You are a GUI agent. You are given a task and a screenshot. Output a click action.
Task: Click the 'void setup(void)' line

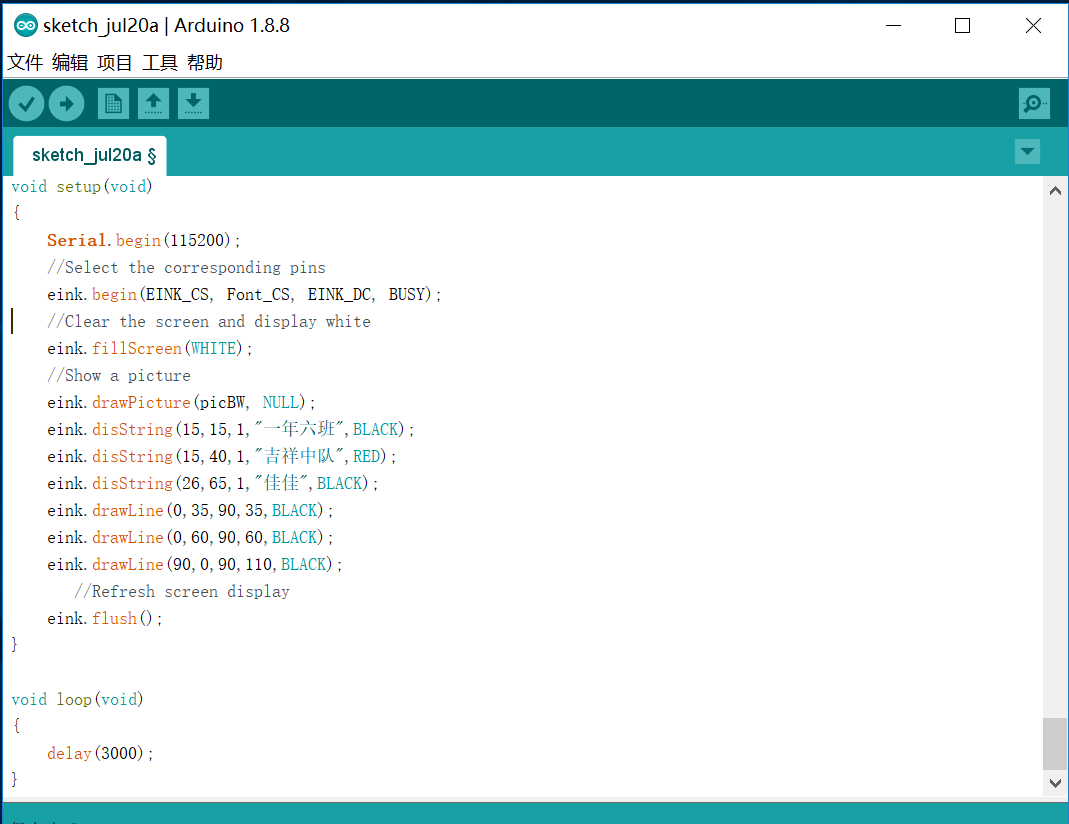pos(82,187)
